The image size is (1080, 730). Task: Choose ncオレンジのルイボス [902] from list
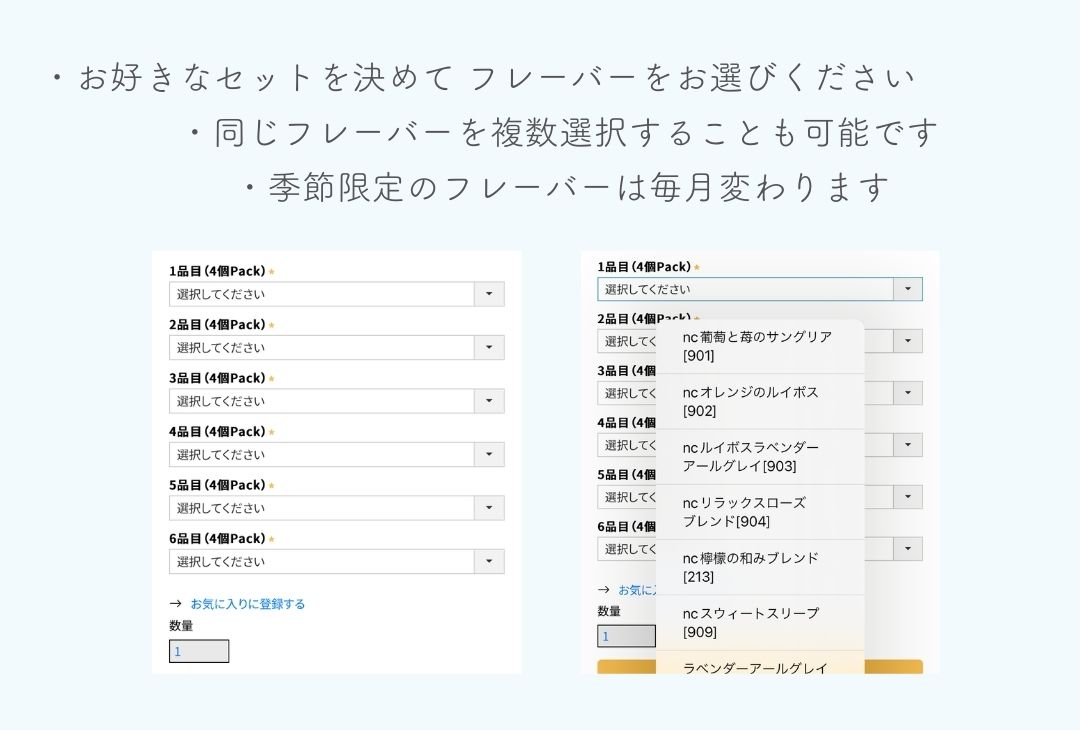tap(758, 401)
